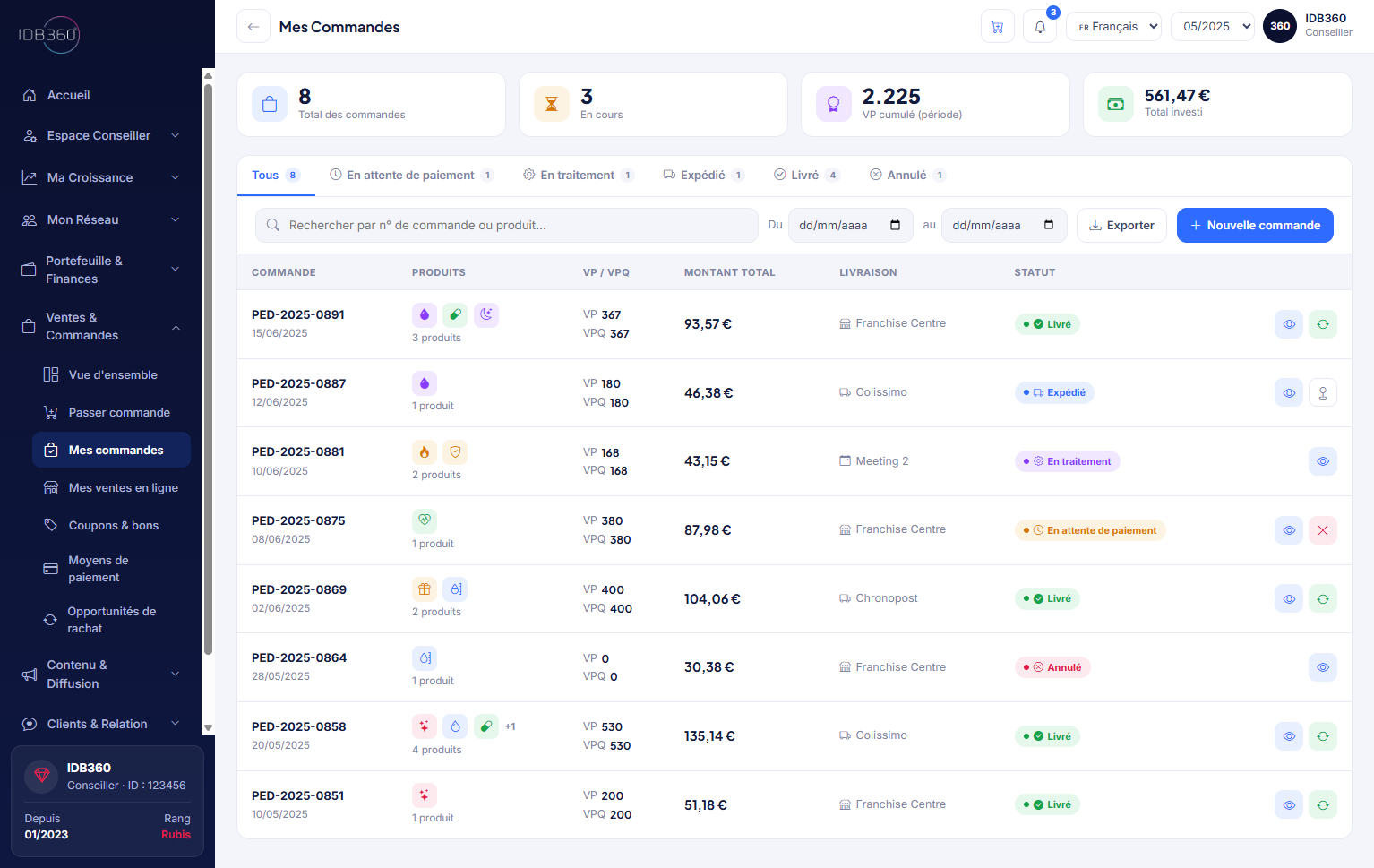The image size is (1374, 868).
Task: Switch to En attente de paiement tab
Action: click(x=411, y=176)
